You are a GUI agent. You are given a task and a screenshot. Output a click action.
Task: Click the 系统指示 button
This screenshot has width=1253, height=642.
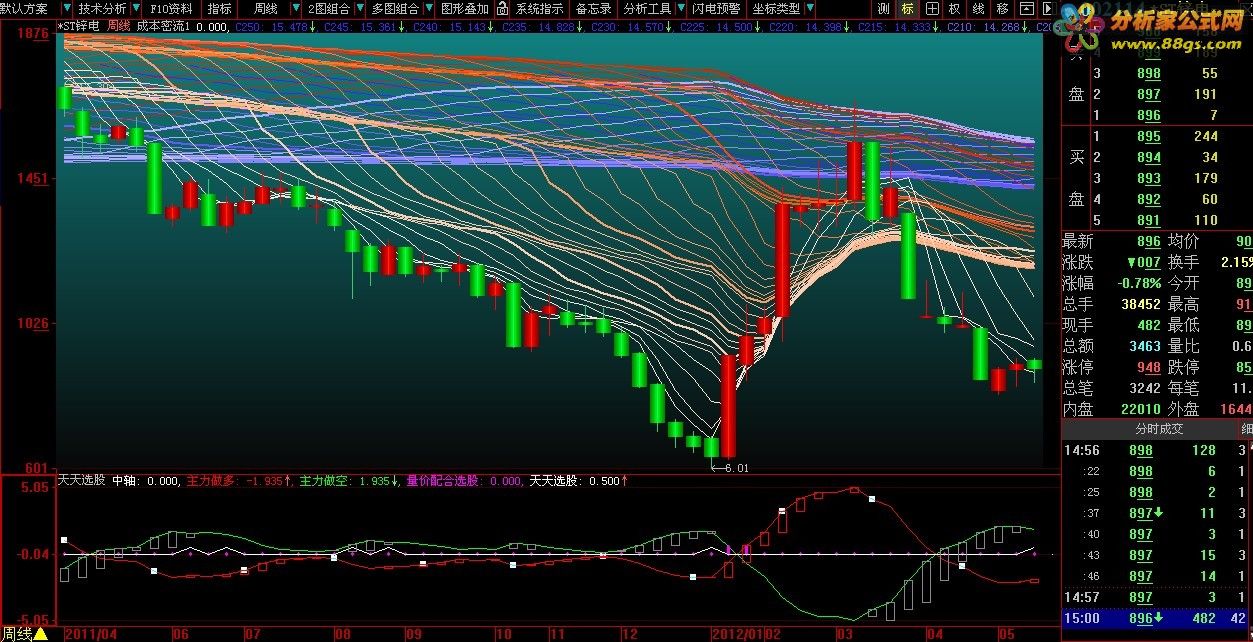tap(539, 9)
